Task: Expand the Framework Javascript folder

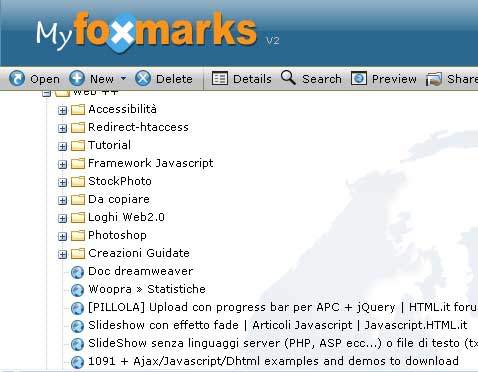Action: tap(62, 164)
